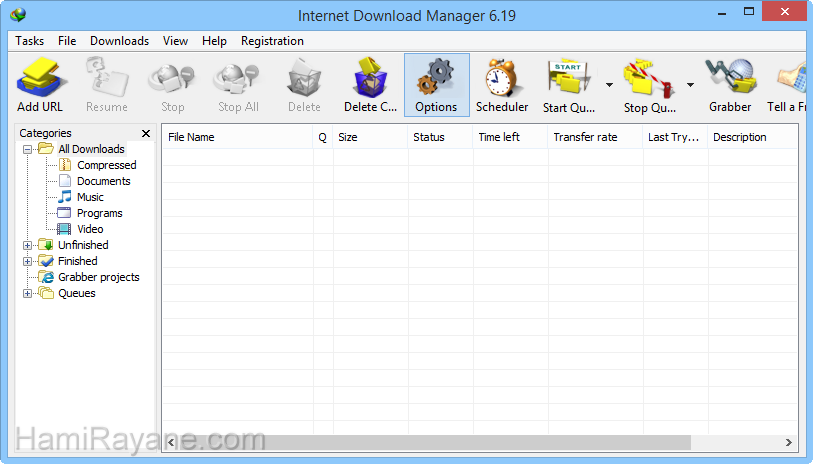The width and height of the screenshot is (813, 464).
Task: Sort by Transfer rate column header
Action: tap(595, 137)
